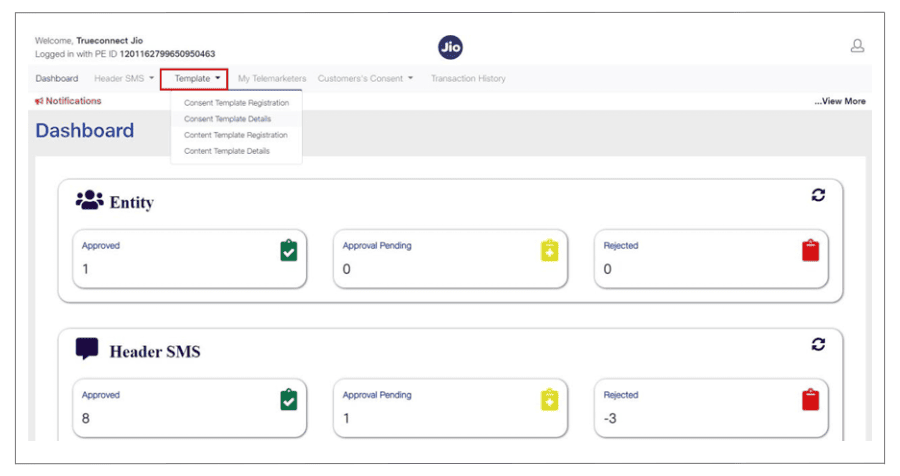Viewport: 900px width, 476px height.
Task: Click the Header SMS Approved count 8
Action: tap(86, 419)
